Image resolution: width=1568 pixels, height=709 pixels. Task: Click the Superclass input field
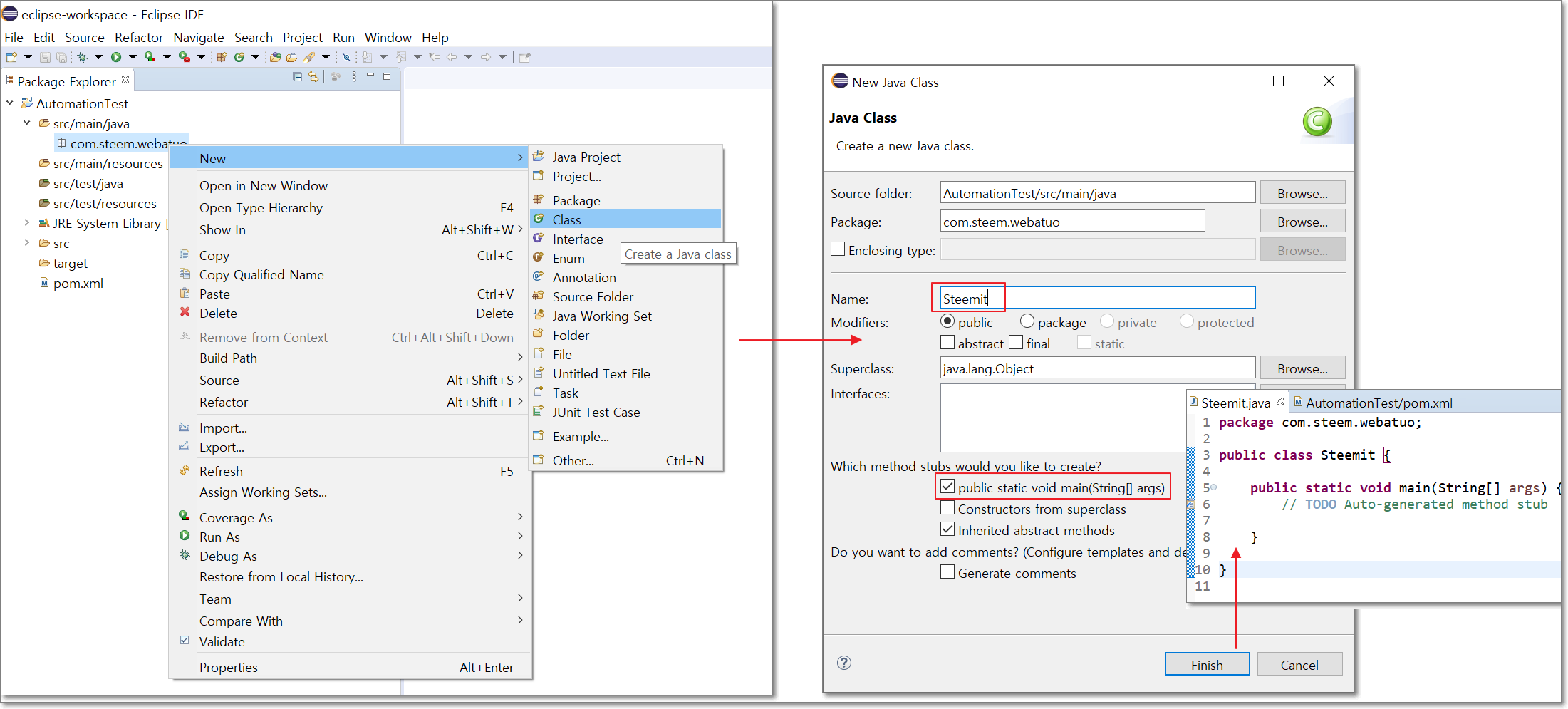pos(1097,368)
